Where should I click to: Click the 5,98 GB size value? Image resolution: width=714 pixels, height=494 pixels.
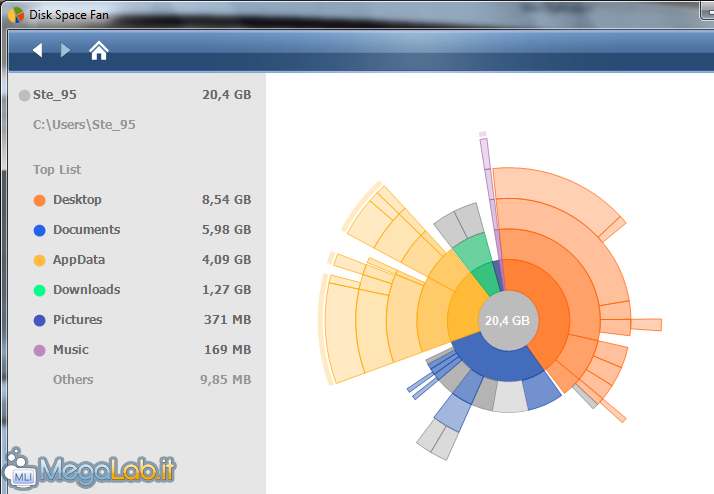tap(227, 229)
